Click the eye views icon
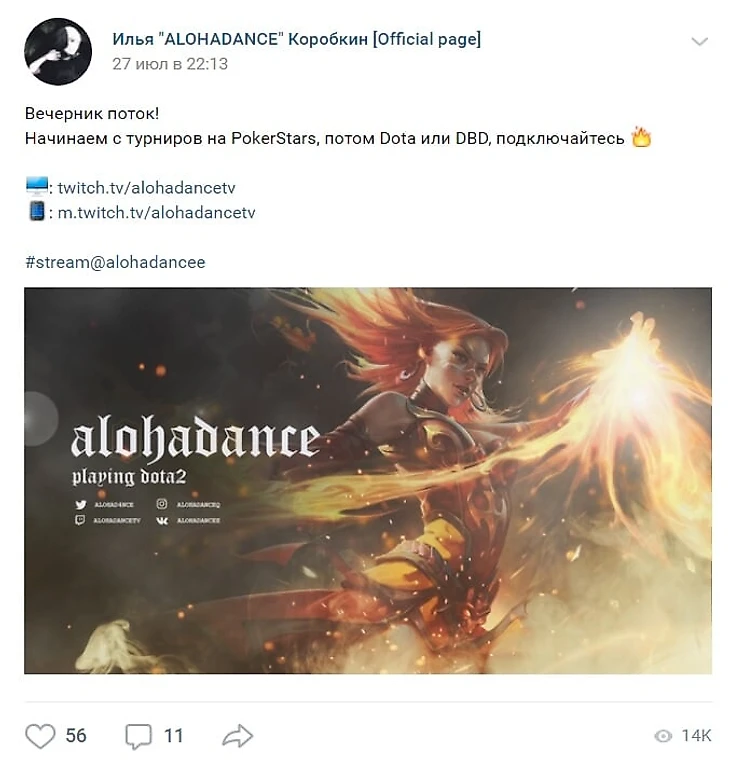Image resolution: width=730 pixels, height=766 pixels. [663, 736]
